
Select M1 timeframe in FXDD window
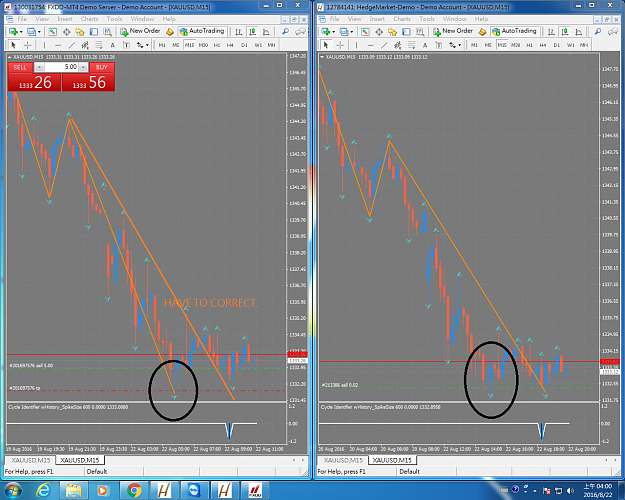[162, 45]
